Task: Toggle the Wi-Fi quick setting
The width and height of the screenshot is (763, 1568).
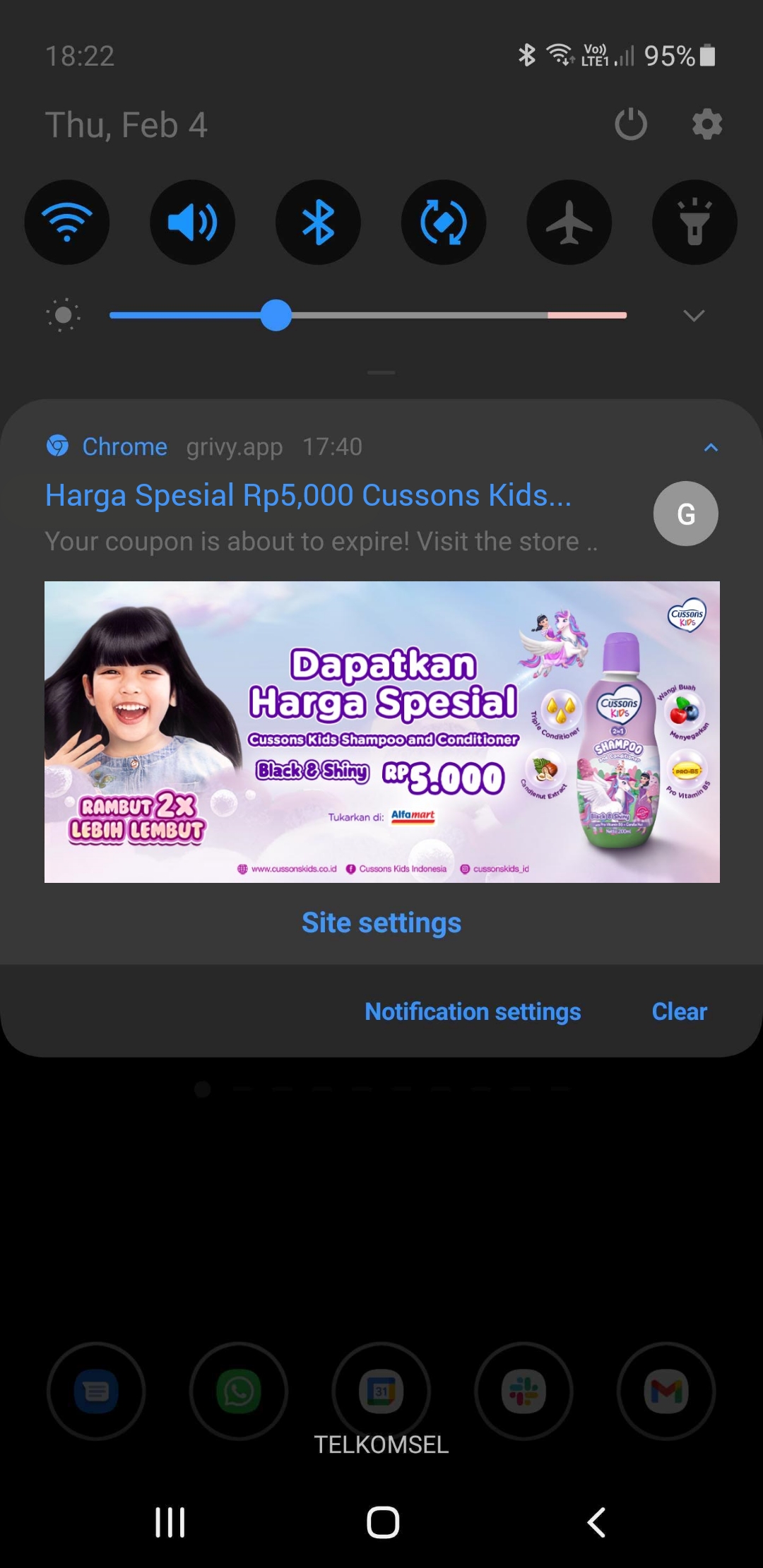Action: pyautogui.click(x=67, y=222)
